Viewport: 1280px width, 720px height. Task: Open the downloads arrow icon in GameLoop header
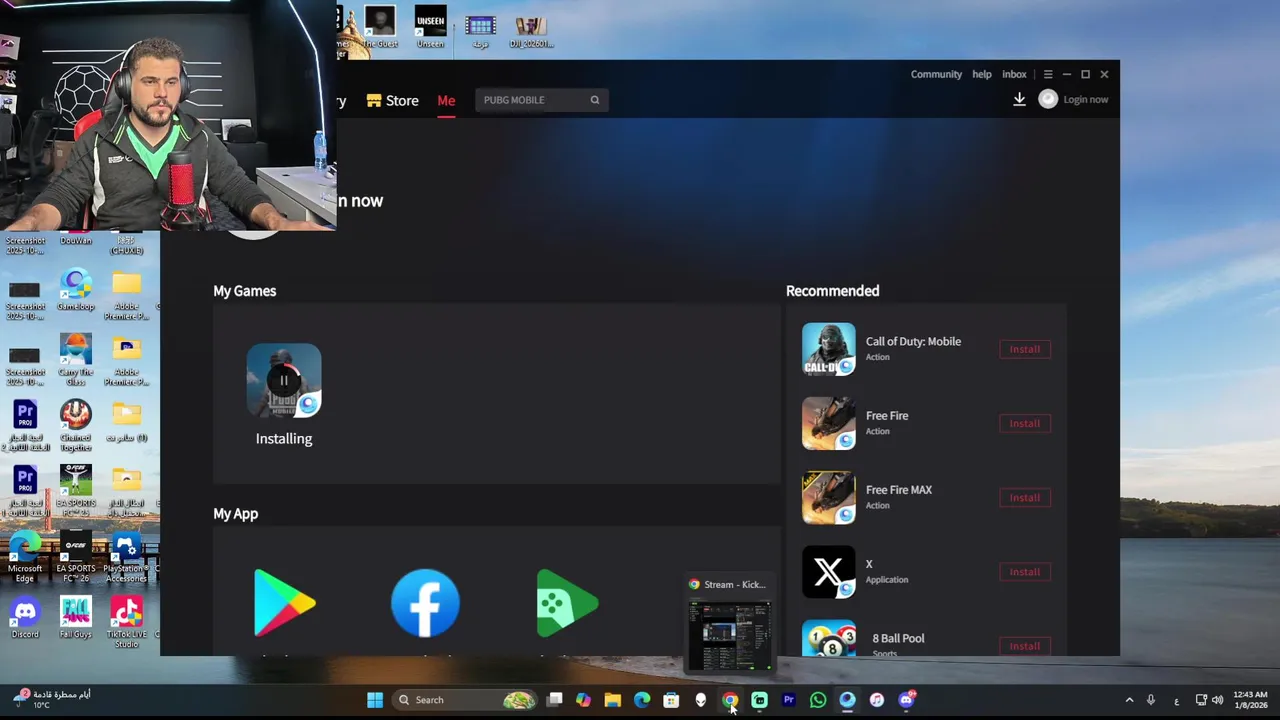click(1019, 99)
